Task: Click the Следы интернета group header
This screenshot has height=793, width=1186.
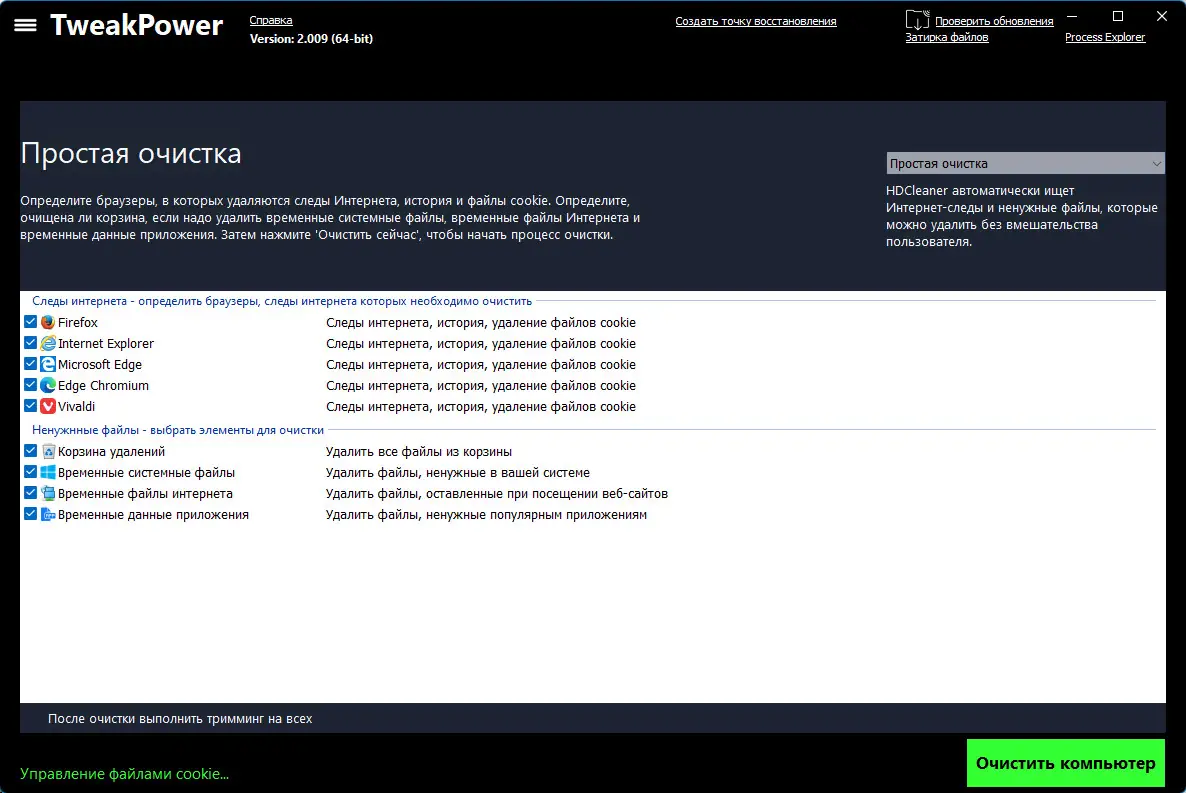Action: [x=282, y=301]
